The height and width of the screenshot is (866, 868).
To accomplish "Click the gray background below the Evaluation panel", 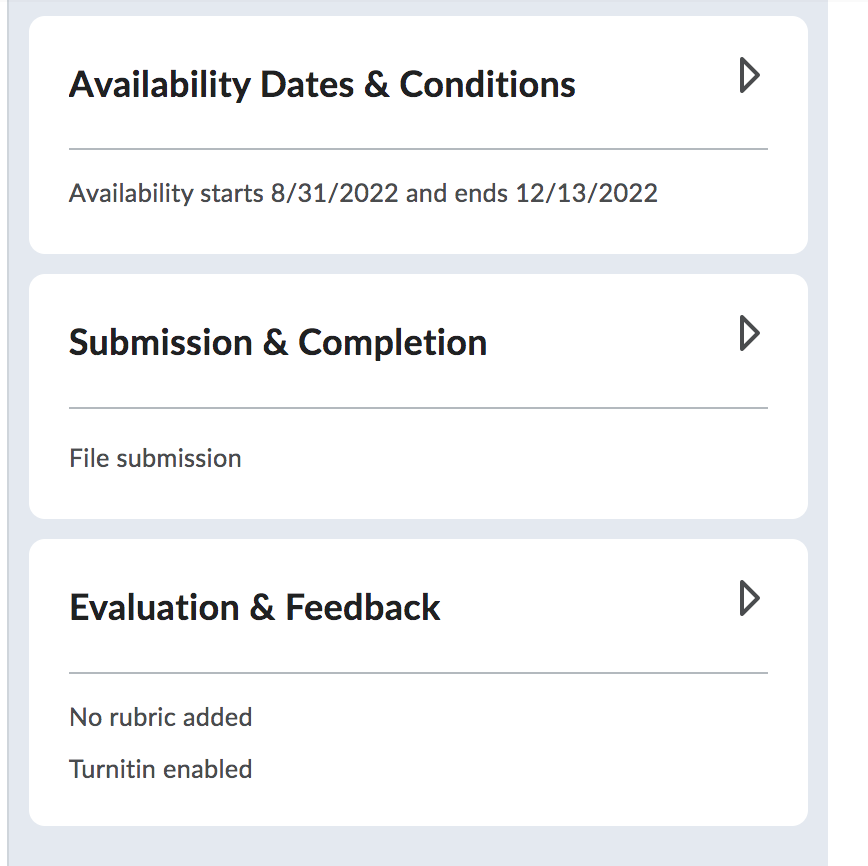I will coord(418,846).
